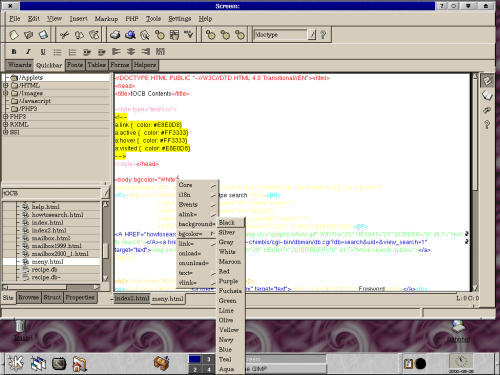Screen dimensions: 500x375
Task: Switch to virtual desktop 3 in the pager
Action: point(209,359)
